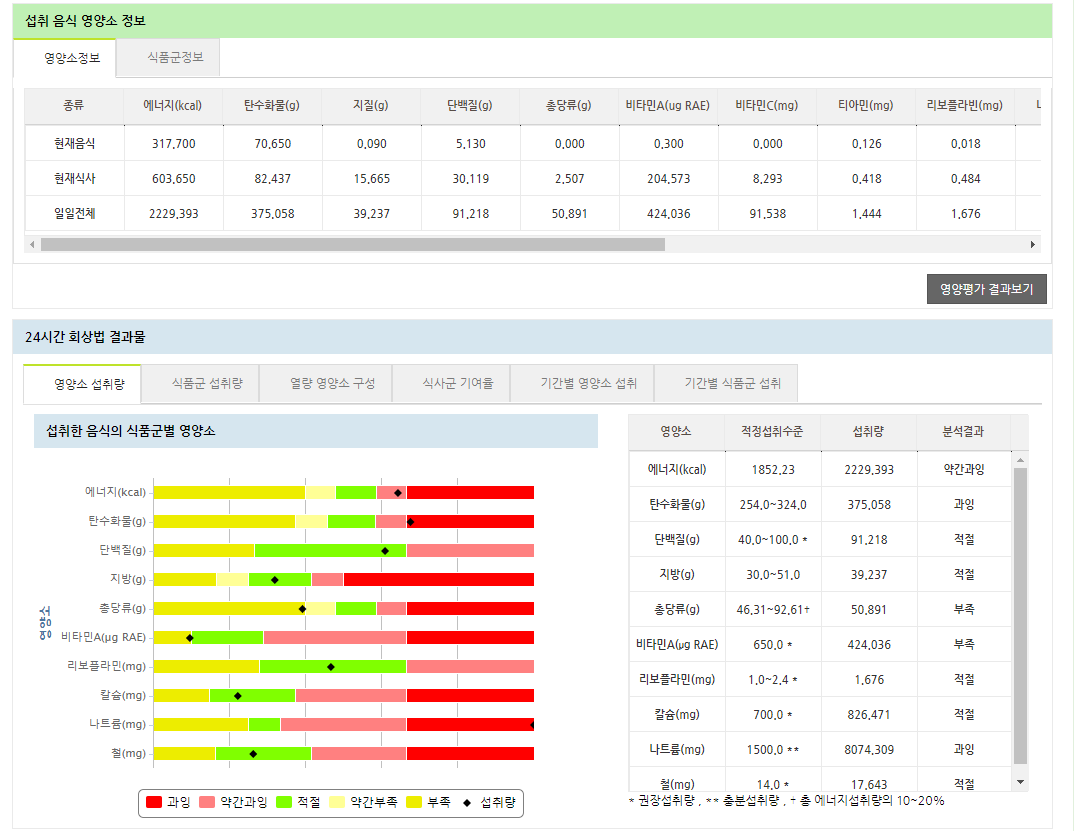
Task: Switch to the 식품군정보 tab
Action: (175, 57)
